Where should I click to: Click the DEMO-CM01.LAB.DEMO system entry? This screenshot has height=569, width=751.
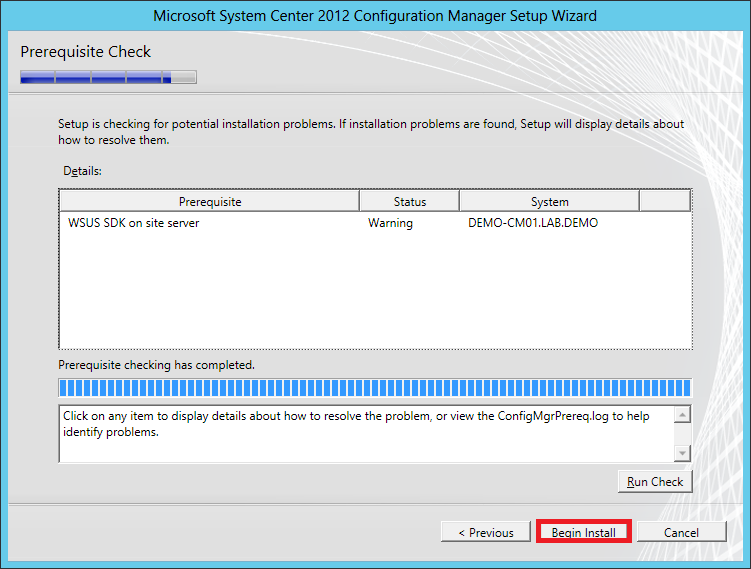pyautogui.click(x=532, y=223)
